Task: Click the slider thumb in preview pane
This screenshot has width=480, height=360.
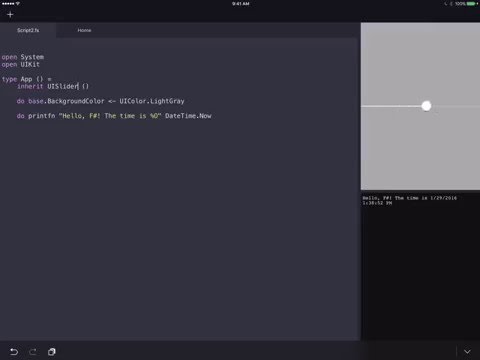Action: 426,106
